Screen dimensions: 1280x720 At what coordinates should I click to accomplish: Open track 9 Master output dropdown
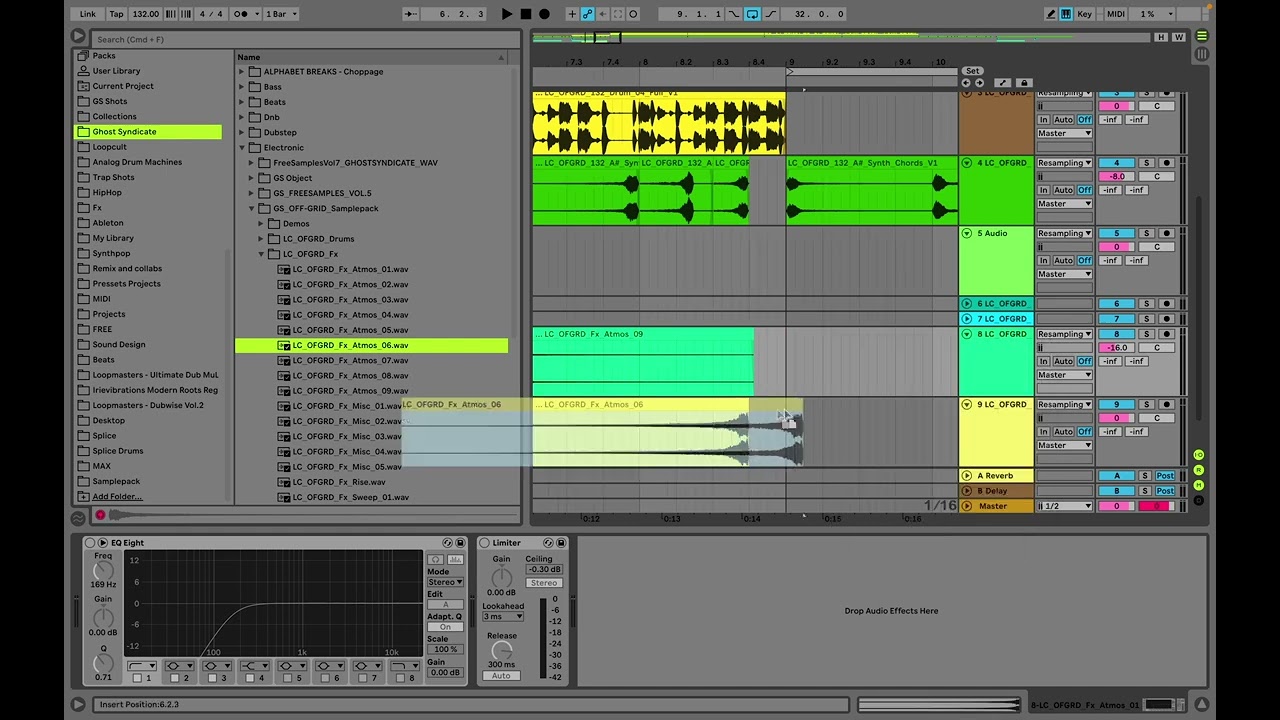1064,445
